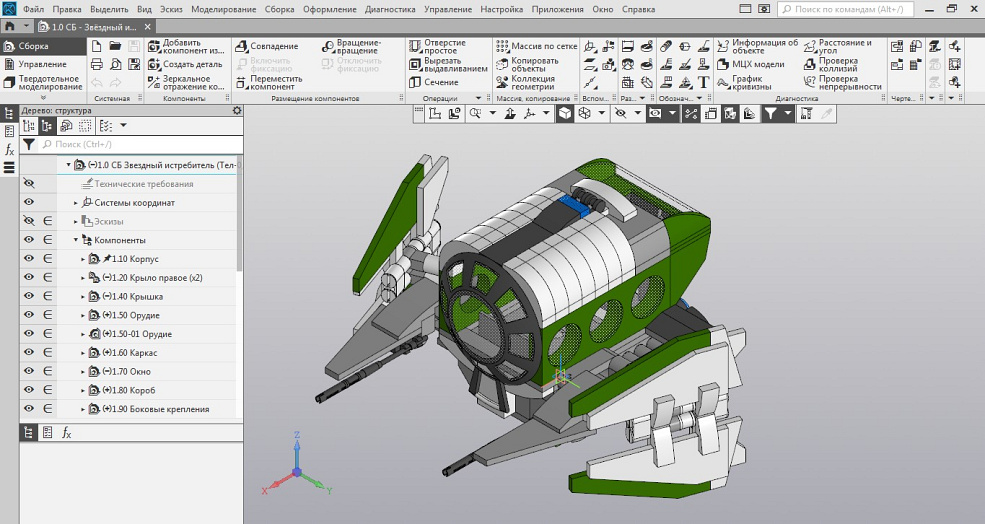This screenshot has width=985, height=524.
Task: Click the Open file folder icon
Action: tap(115, 47)
